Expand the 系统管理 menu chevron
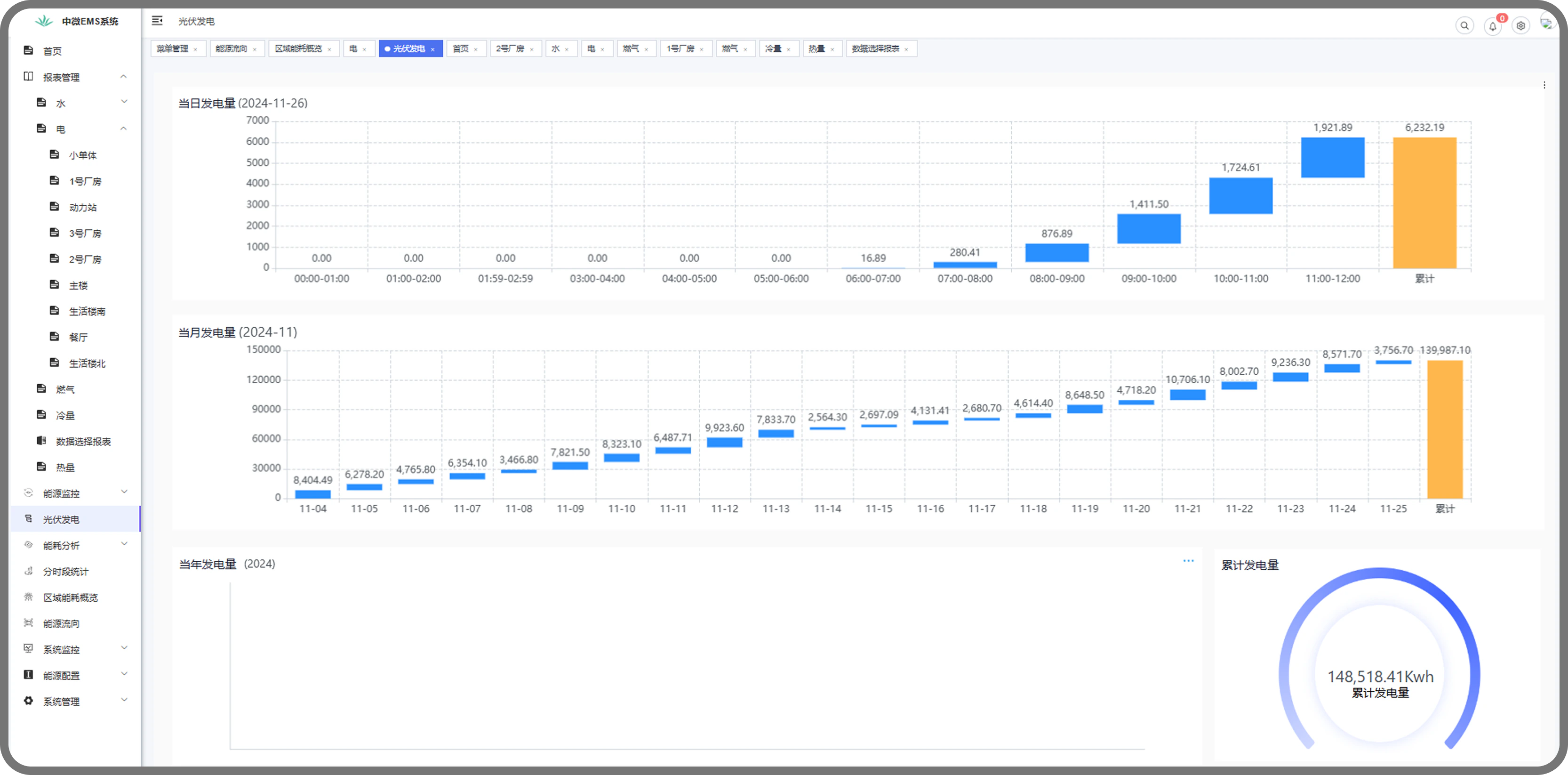 [124, 701]
